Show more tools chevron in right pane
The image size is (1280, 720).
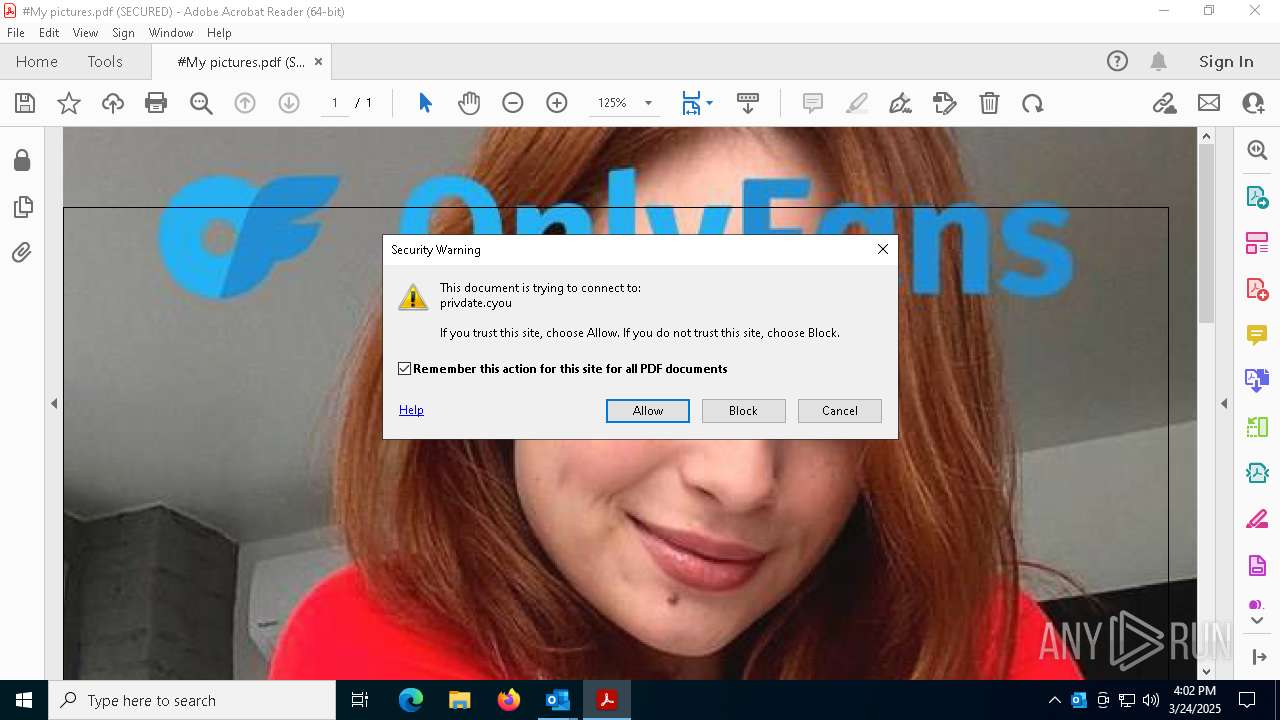coord(1257,621)
